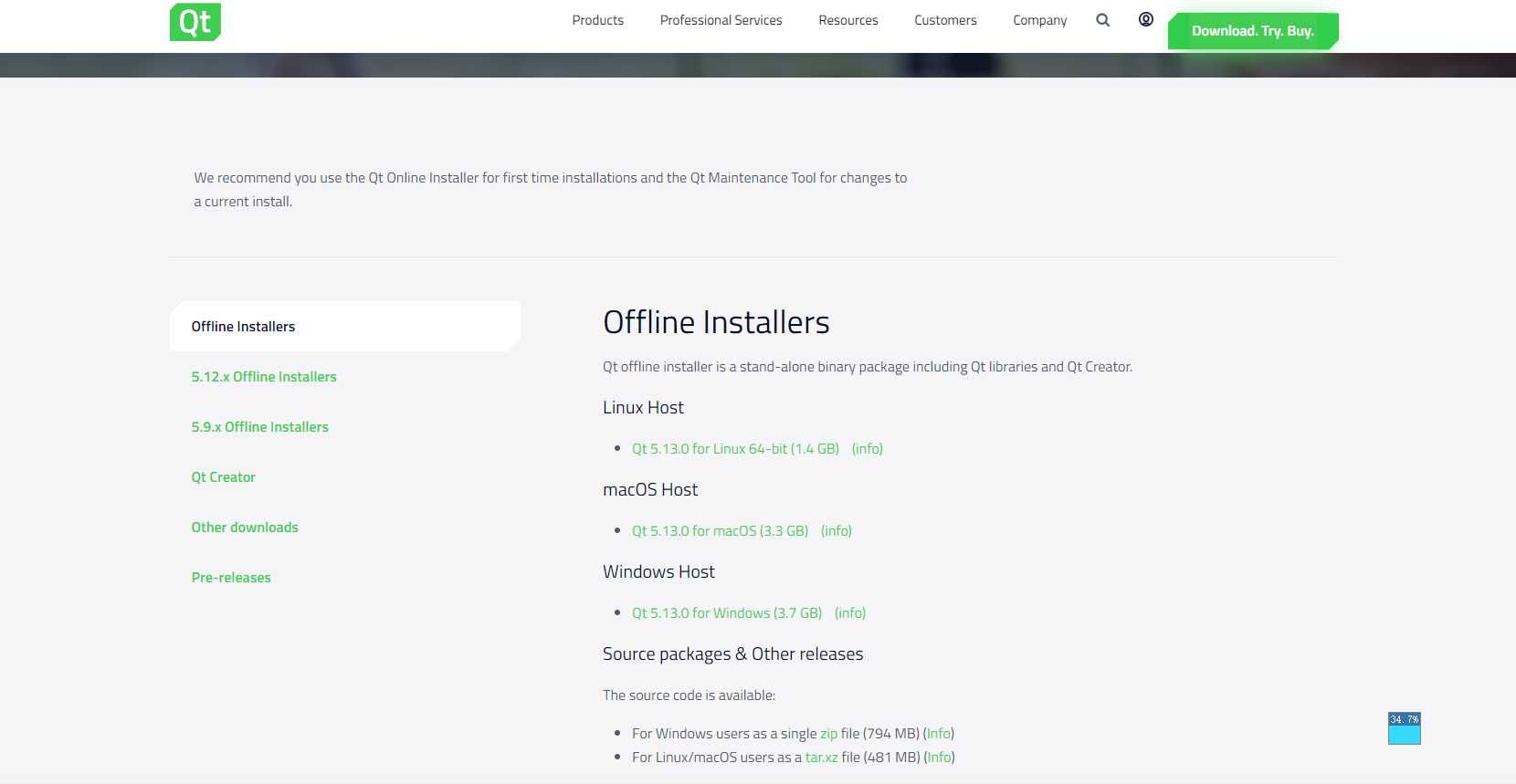
Task: Open the Professional Services menu
Action: pyautogui.click(x=721, y=20)
